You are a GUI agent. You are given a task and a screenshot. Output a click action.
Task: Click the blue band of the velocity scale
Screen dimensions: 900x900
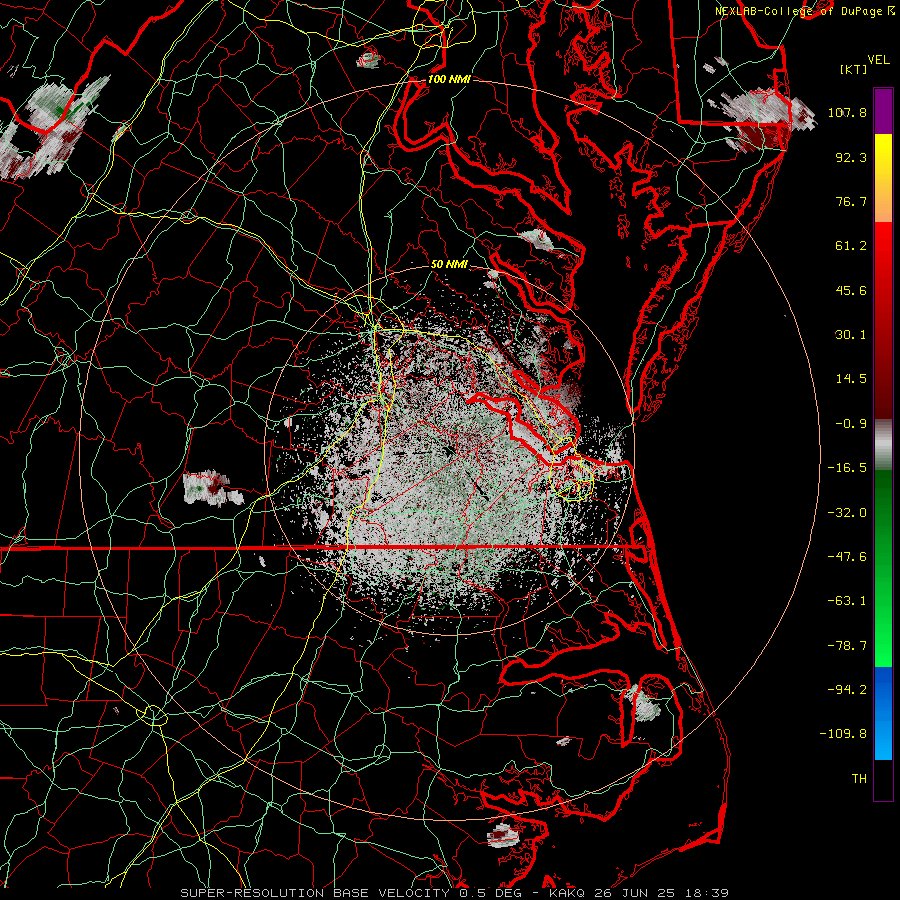(x=883, y=713)
